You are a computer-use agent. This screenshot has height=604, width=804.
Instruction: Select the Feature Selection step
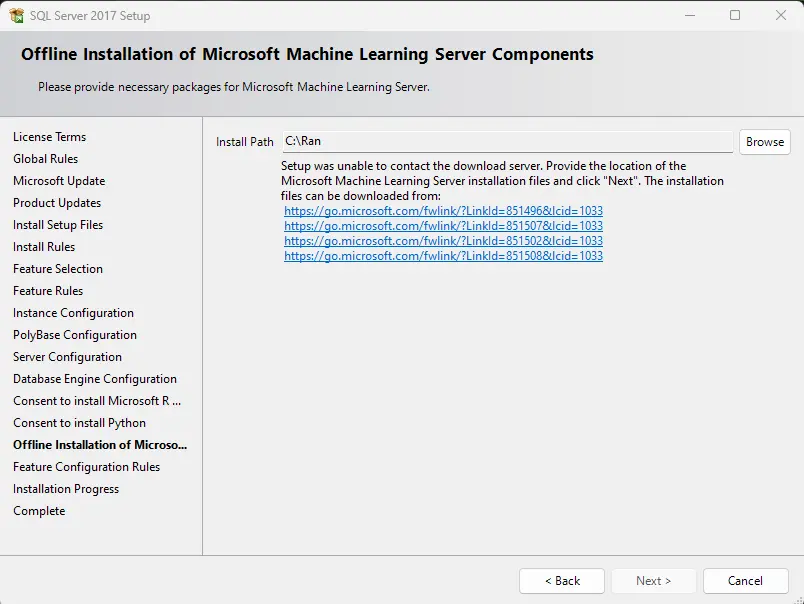[x=58, y=269]
